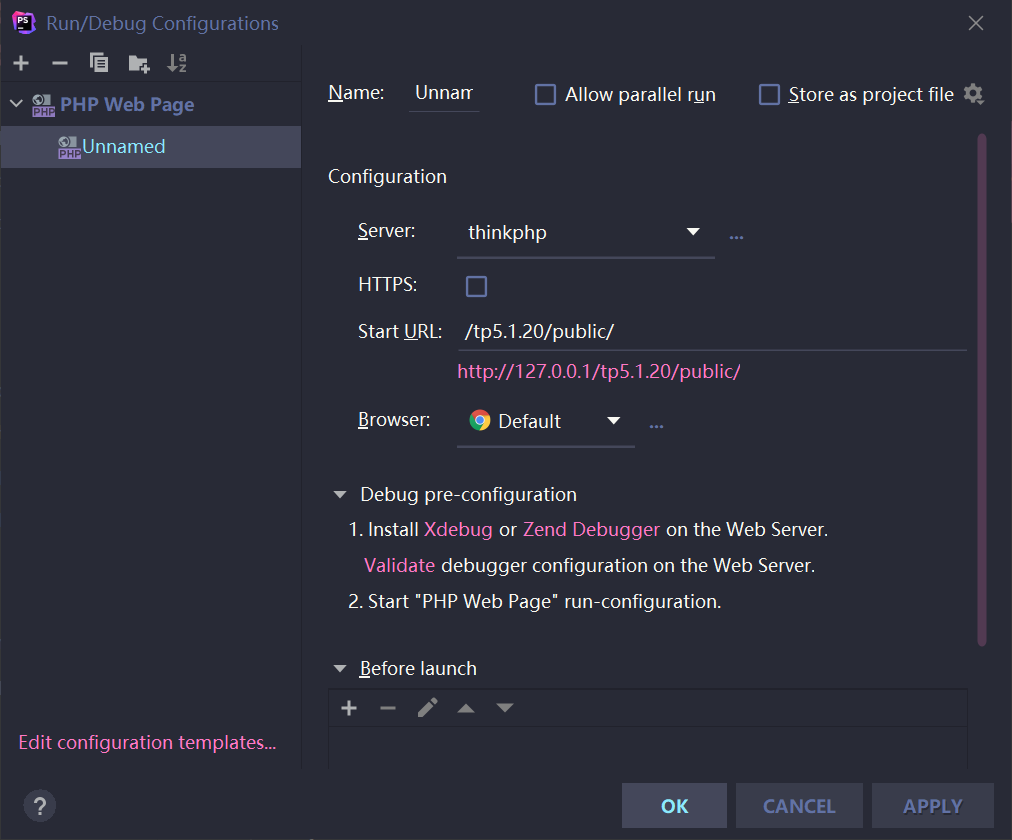Enable HTTPS for the web page
The image size is (1012, 840).
(476, 285)
